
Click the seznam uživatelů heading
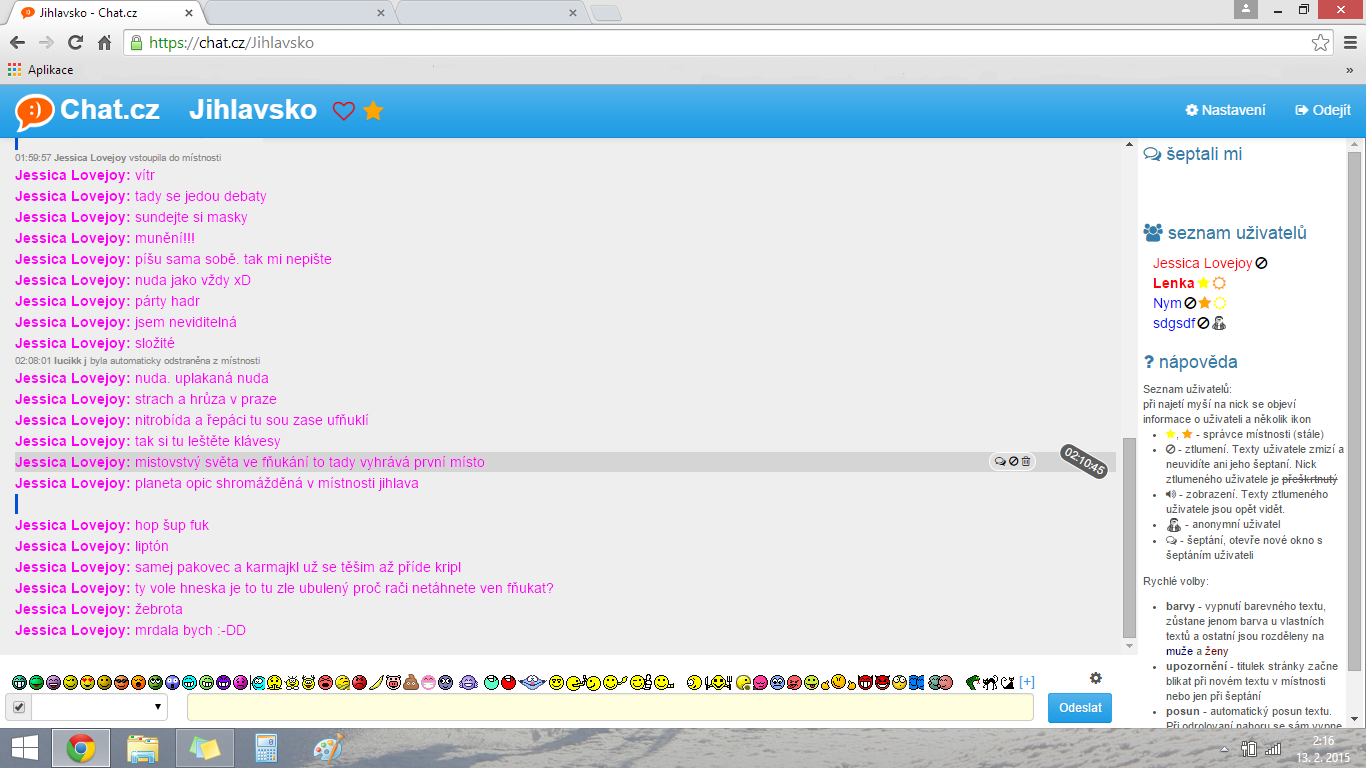(1225, 233)
